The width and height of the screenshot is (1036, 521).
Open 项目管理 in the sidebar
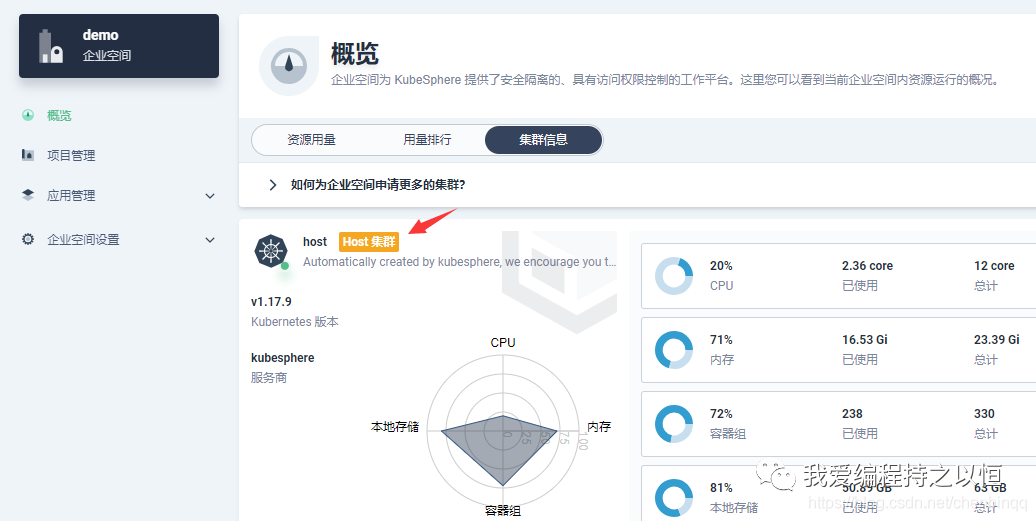(71, 155)
